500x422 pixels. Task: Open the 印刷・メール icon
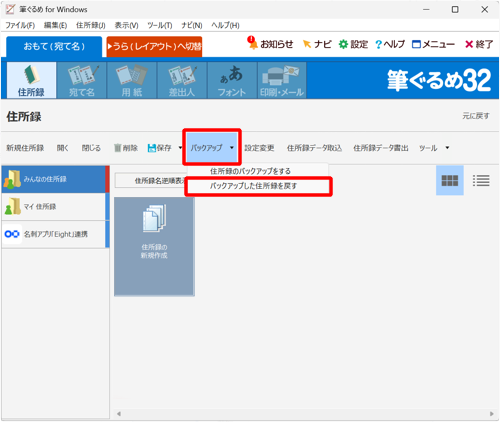tap(282, 80)
